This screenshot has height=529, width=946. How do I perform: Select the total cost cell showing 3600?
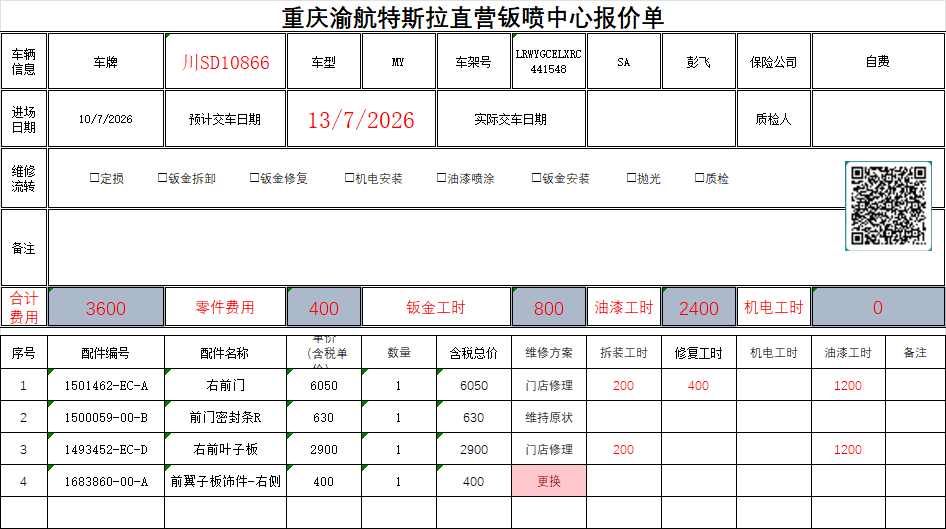tap(106, 308)
